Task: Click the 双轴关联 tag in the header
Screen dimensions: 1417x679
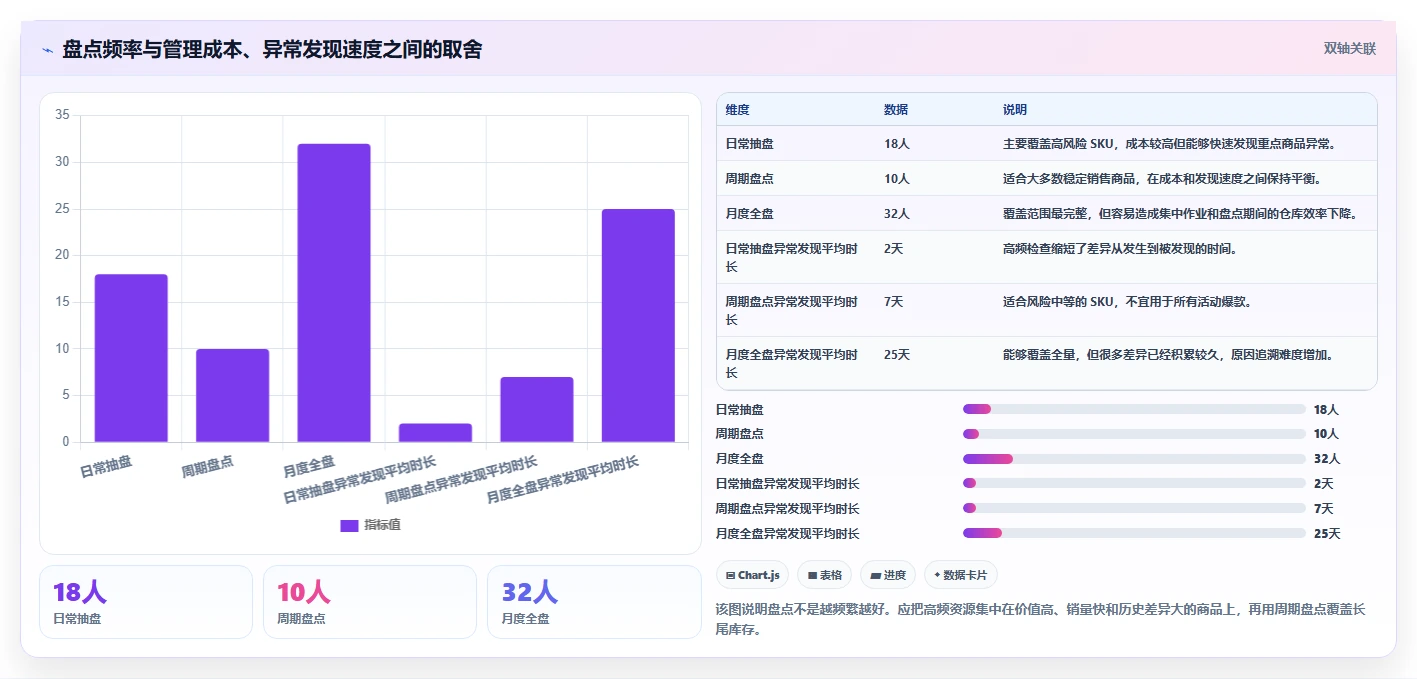Action: pos(1350,49)
